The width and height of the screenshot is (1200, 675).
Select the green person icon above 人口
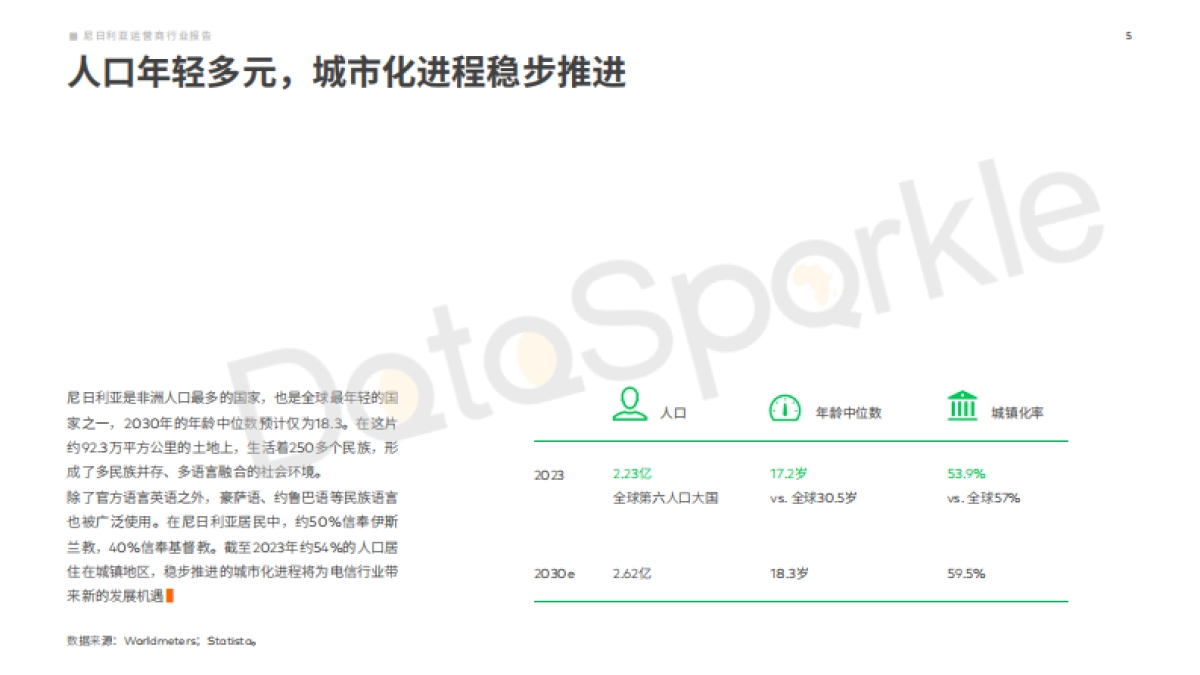click(x=628, y=405)
